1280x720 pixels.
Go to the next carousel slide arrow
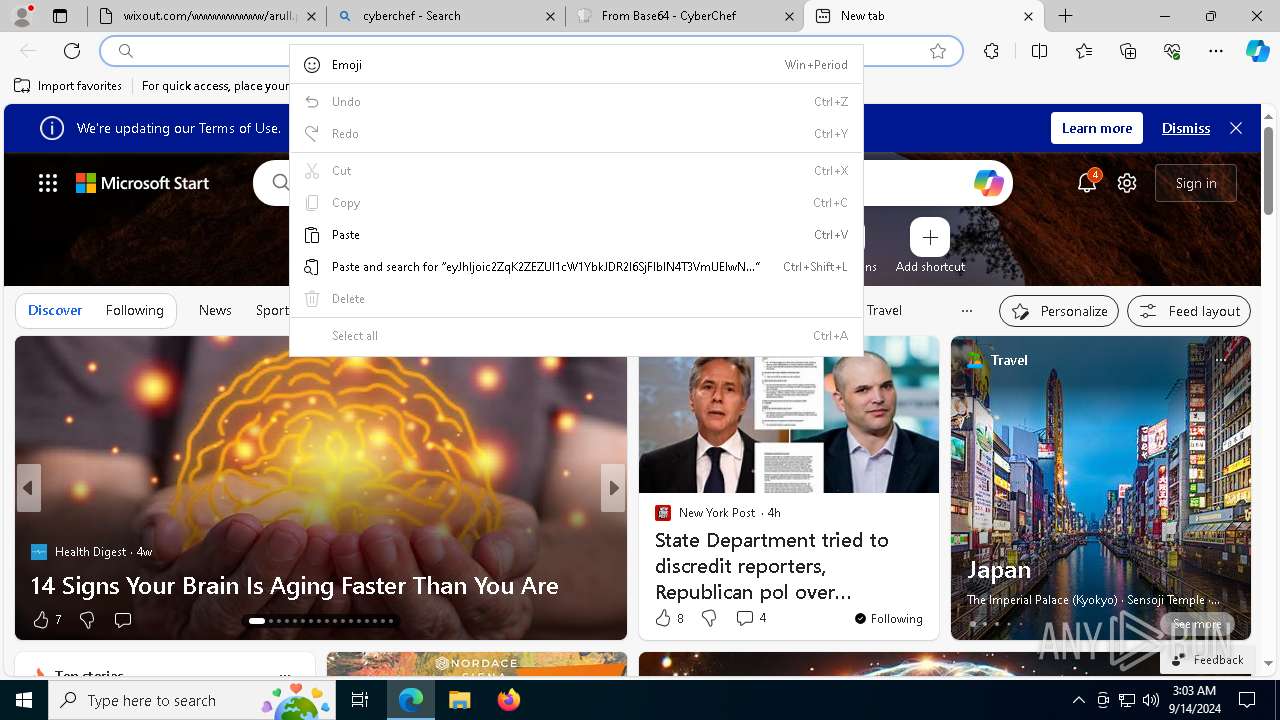coord(613,488)
